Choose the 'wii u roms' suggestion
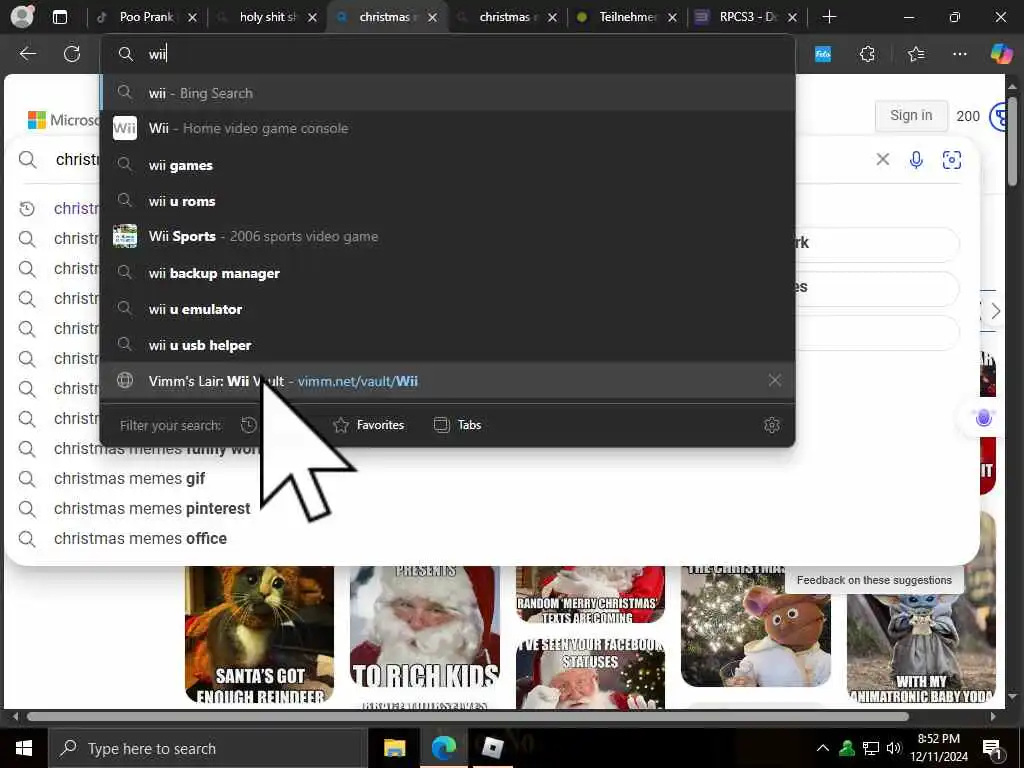This screenshot has height=768, width=1024. tap(448, 201)
